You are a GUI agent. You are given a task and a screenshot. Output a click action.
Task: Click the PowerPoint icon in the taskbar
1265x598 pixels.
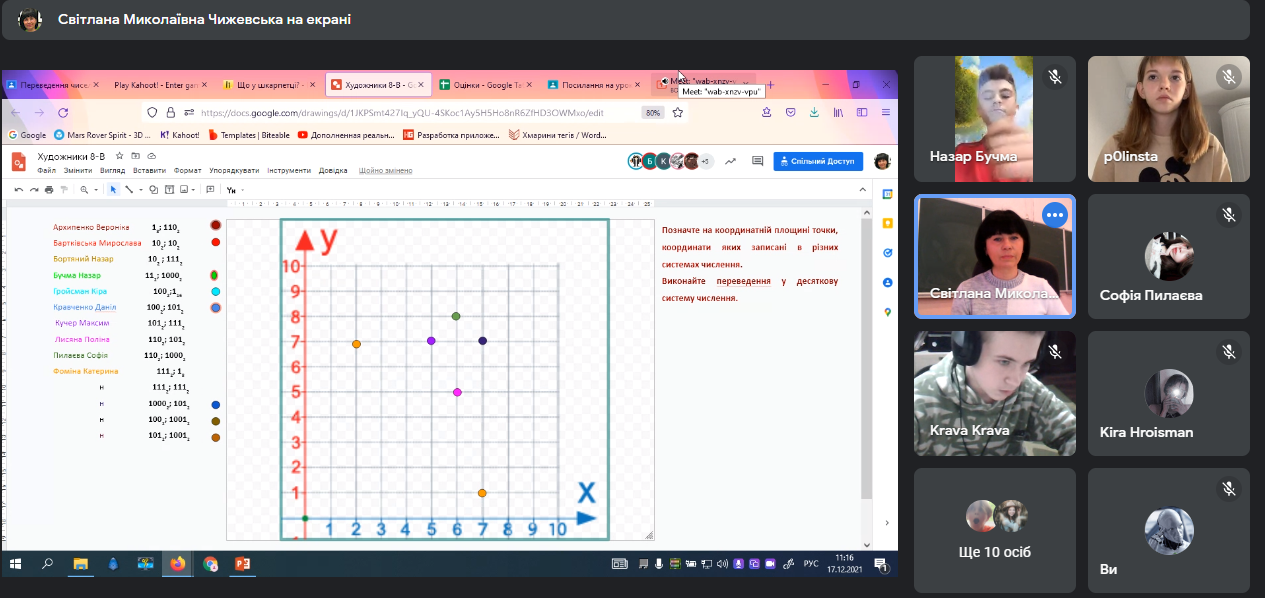pyautogui.click(x=241, y=563)
